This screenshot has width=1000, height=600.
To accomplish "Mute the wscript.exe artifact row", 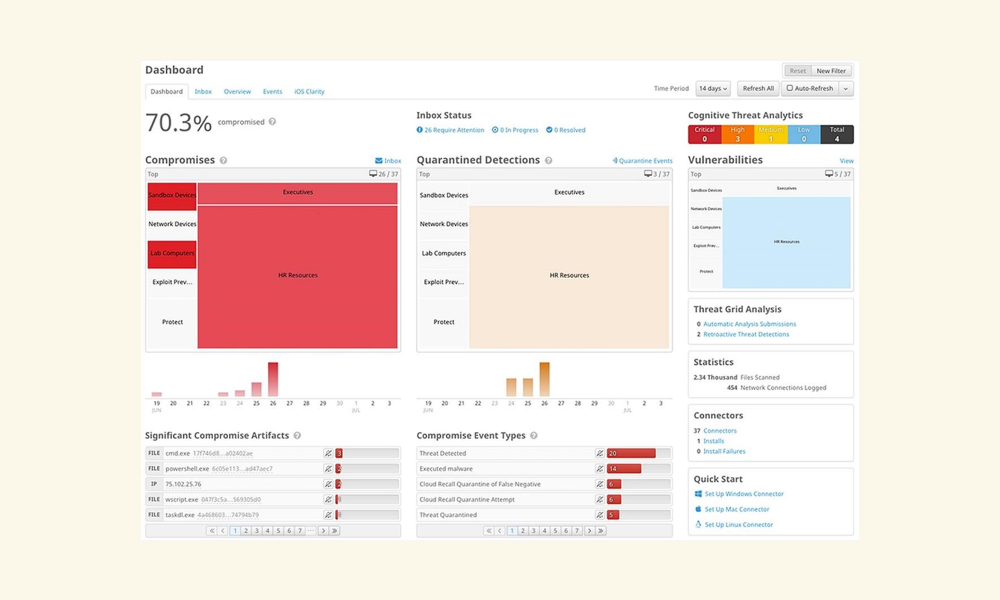I will pos(328,499).
